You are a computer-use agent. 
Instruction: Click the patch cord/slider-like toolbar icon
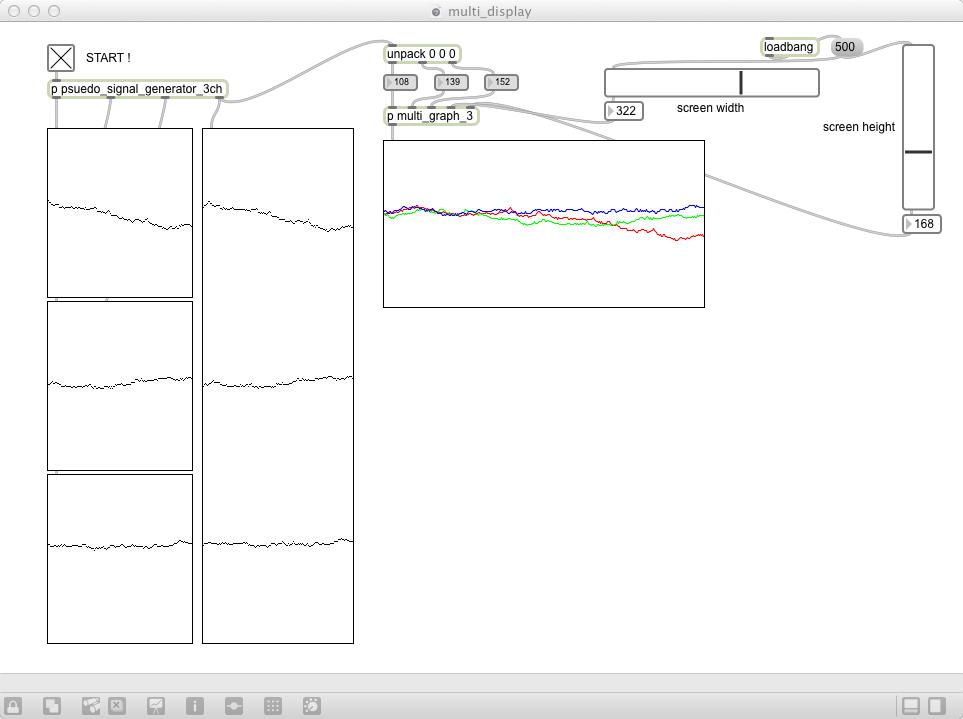(234, 706)
